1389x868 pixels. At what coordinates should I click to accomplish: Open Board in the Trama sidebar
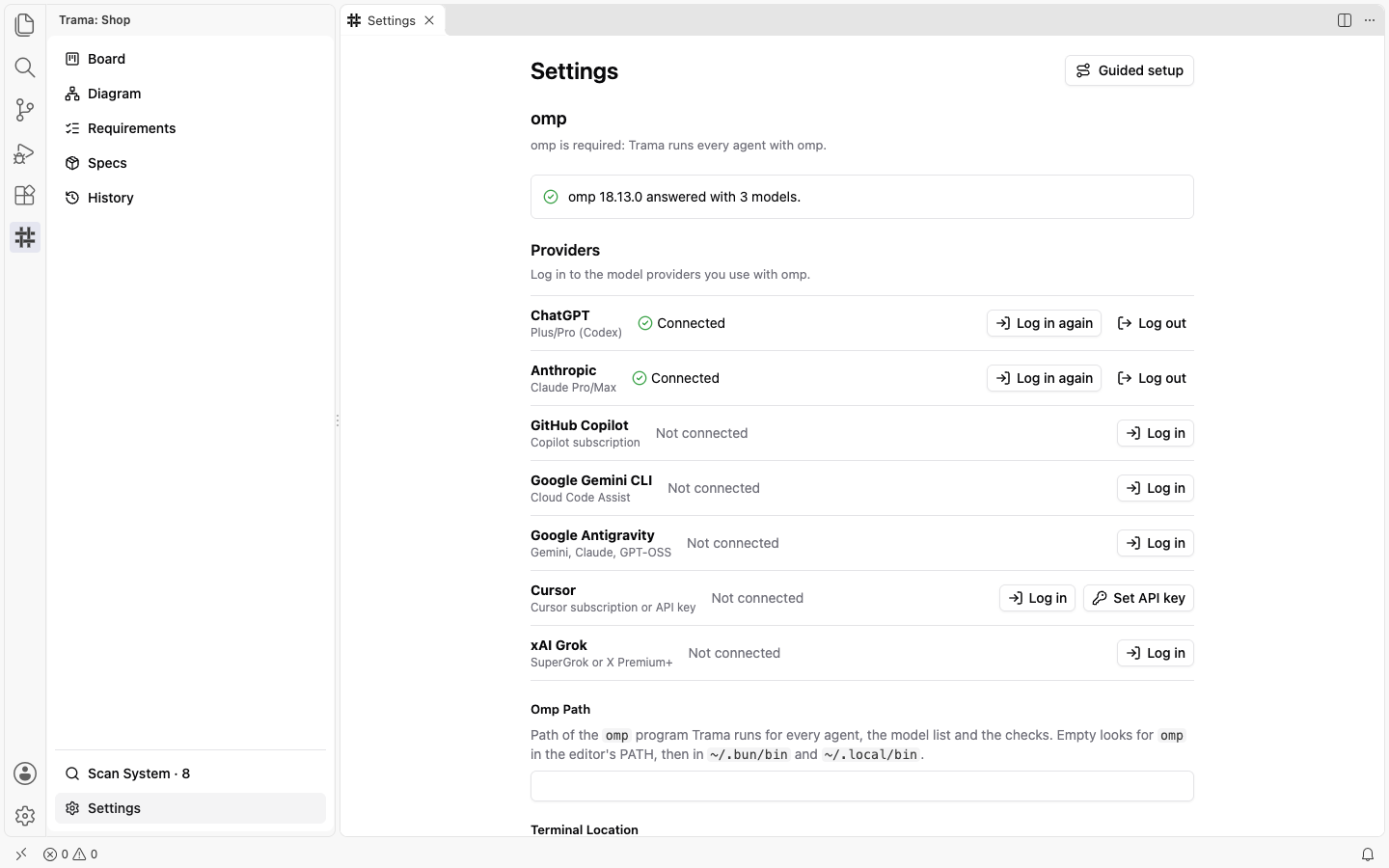[x=190, y=59]
